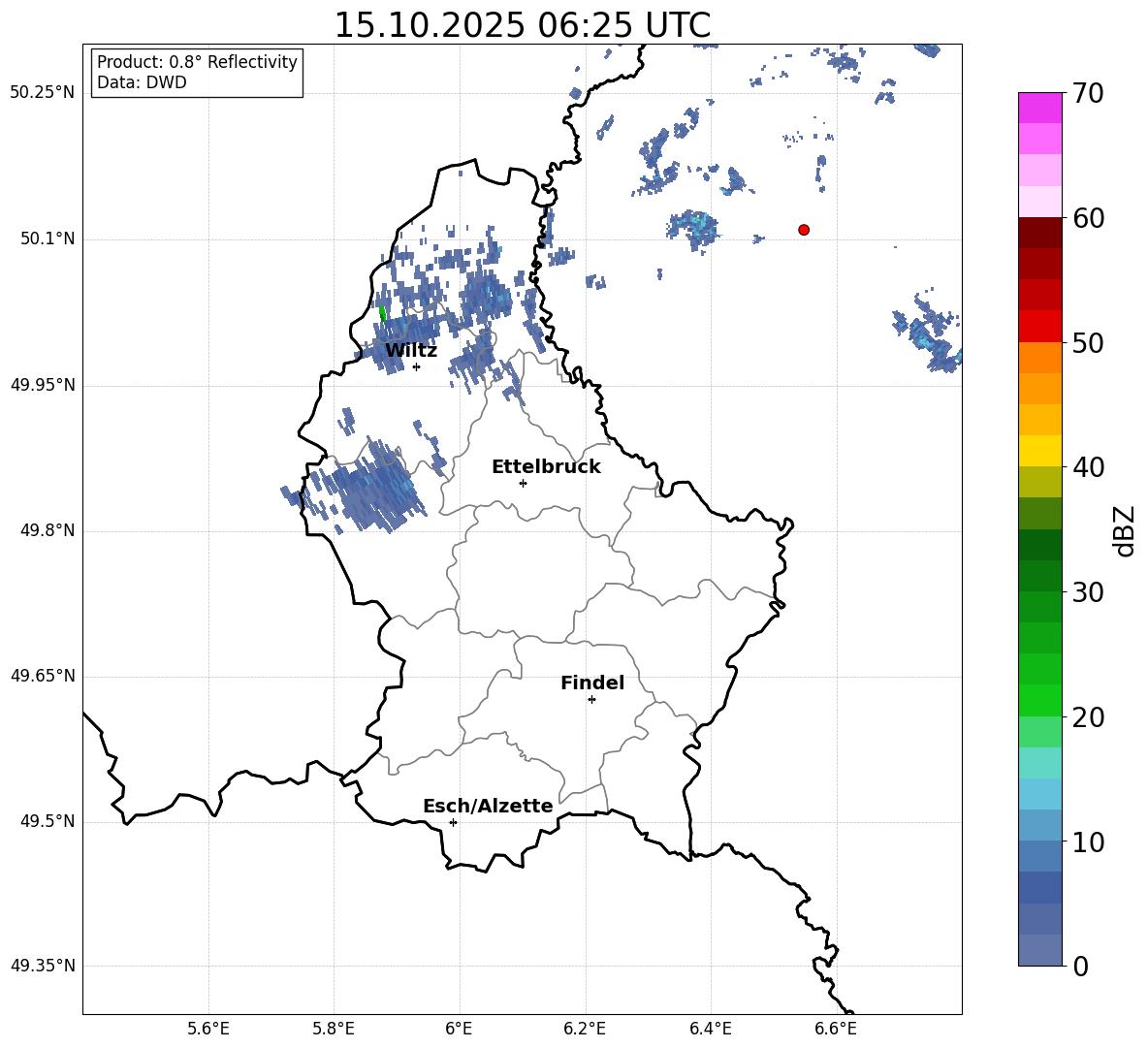Click the 6.4°E longitude label
The height and width of the screenshot is (1048, 1148).
point(710,1029)
